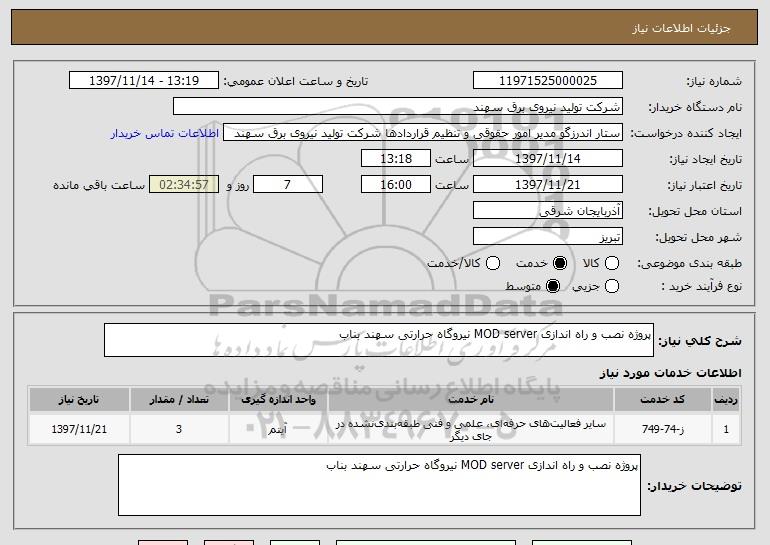Click the buyer organization name field

point(398,107)
